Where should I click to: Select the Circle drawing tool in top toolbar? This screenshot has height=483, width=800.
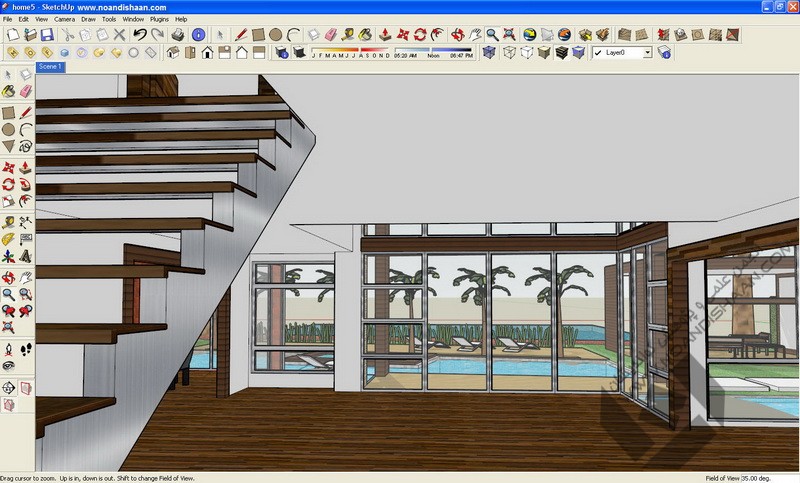click(275, 34)
